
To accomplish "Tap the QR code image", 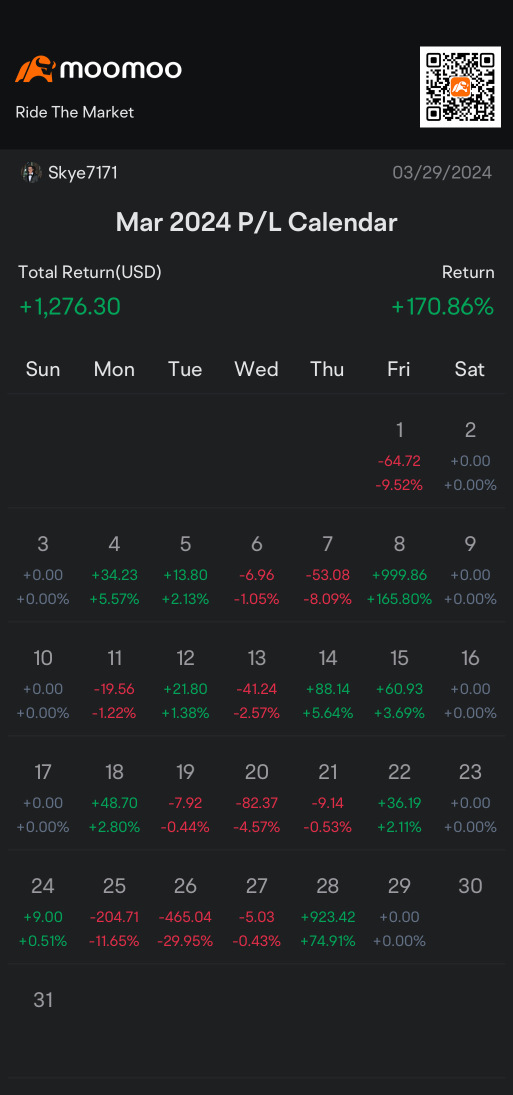I will click(460, 87).
